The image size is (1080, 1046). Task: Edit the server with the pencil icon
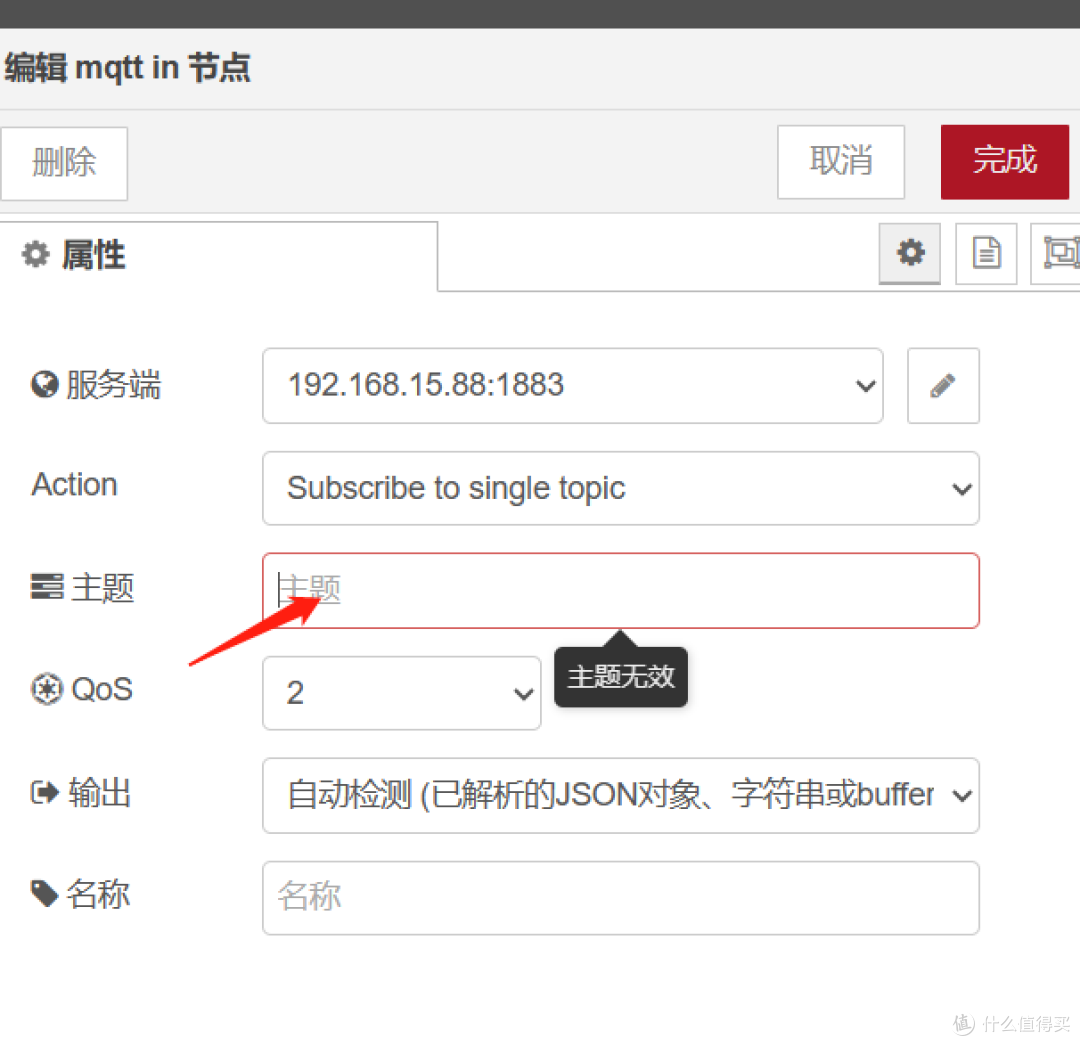tap(943, 386)
